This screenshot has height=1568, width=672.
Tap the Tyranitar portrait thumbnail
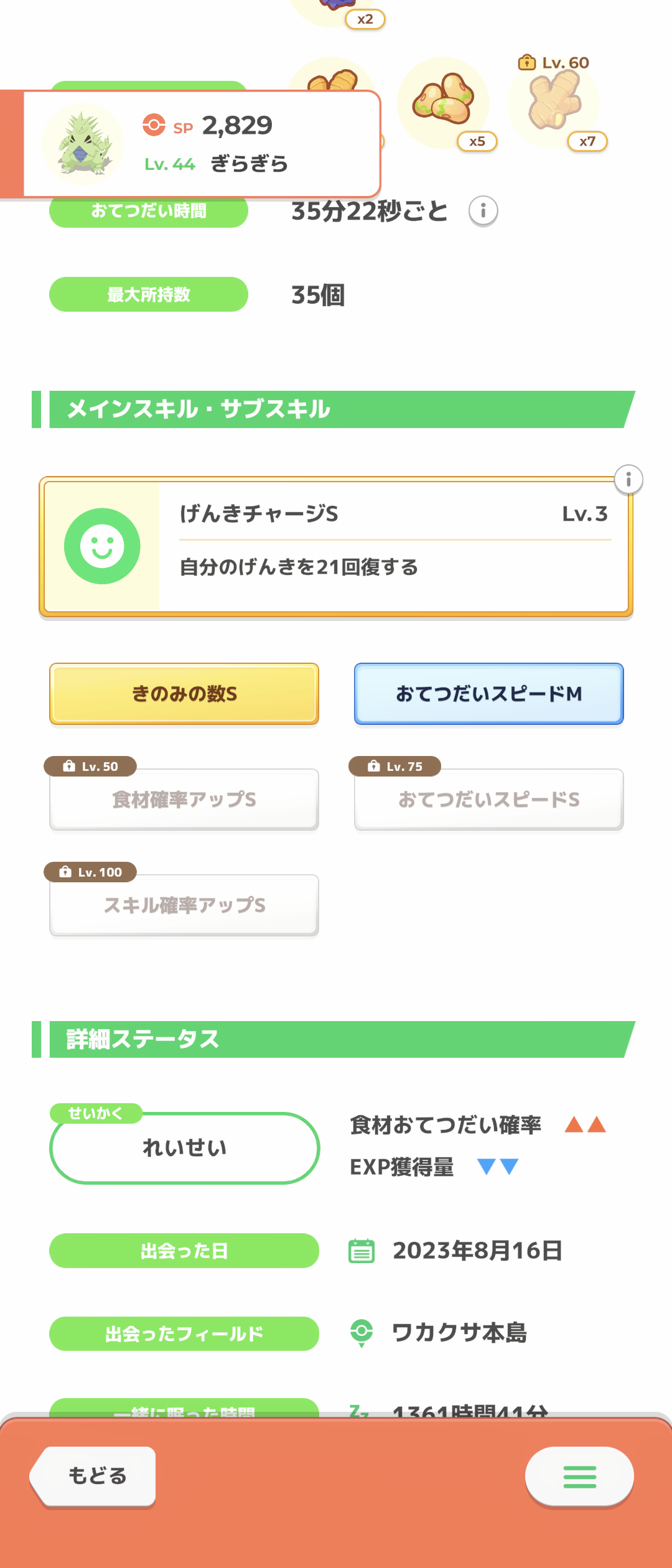(83, 144)
